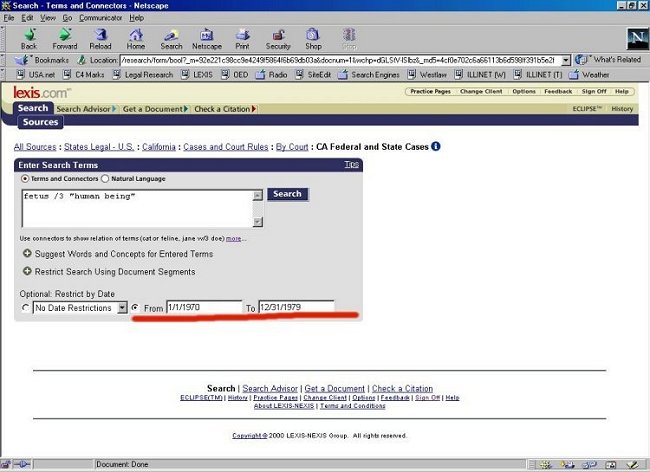Open USA.net personal toolbar bookmark
This screenshot has height=472, width=650.
click(36, 75)
